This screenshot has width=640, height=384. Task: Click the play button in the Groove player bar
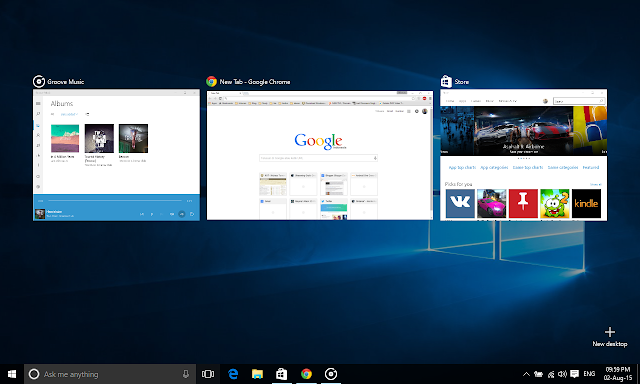[x=152, y=214]
